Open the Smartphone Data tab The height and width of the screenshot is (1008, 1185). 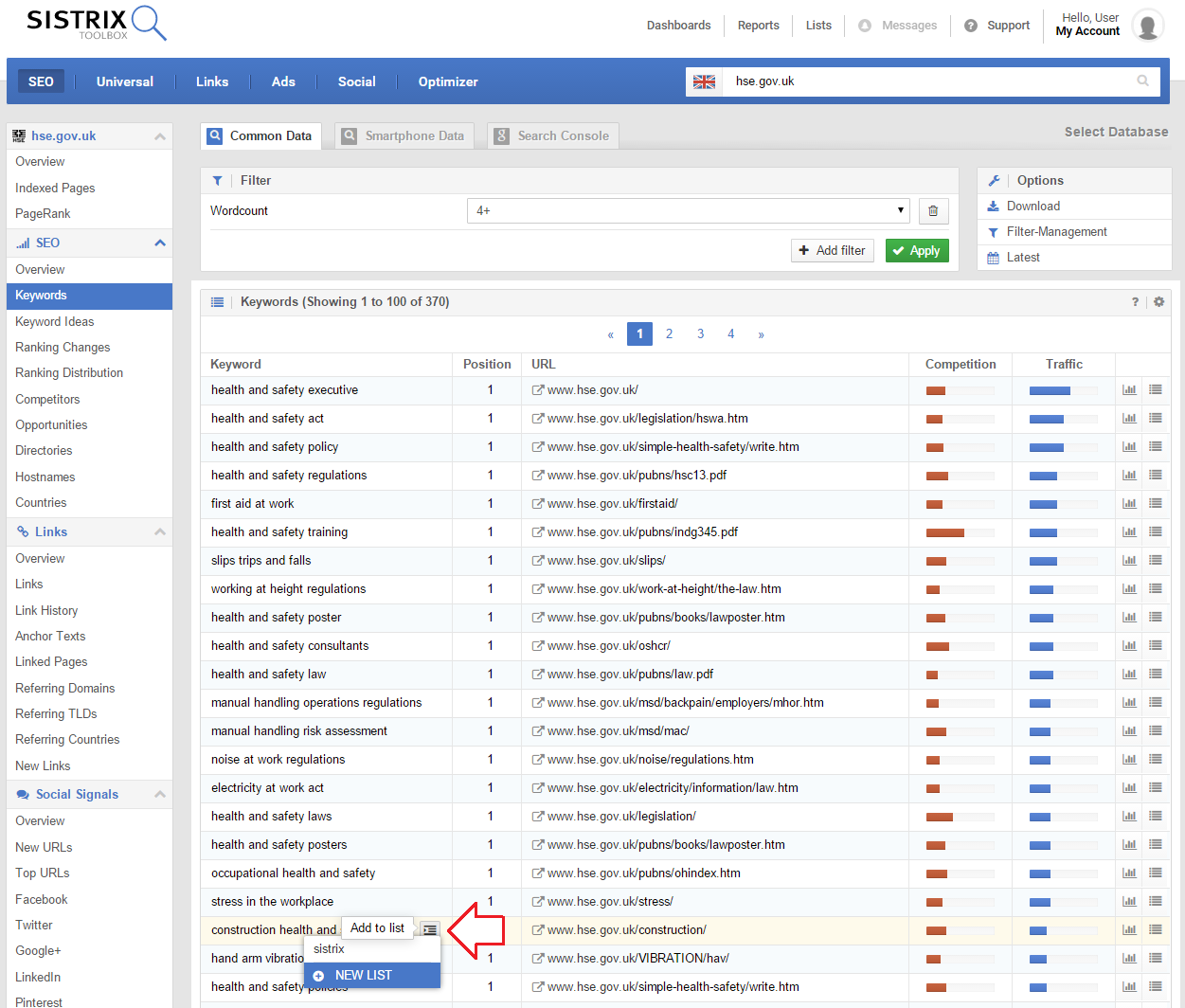405,135
